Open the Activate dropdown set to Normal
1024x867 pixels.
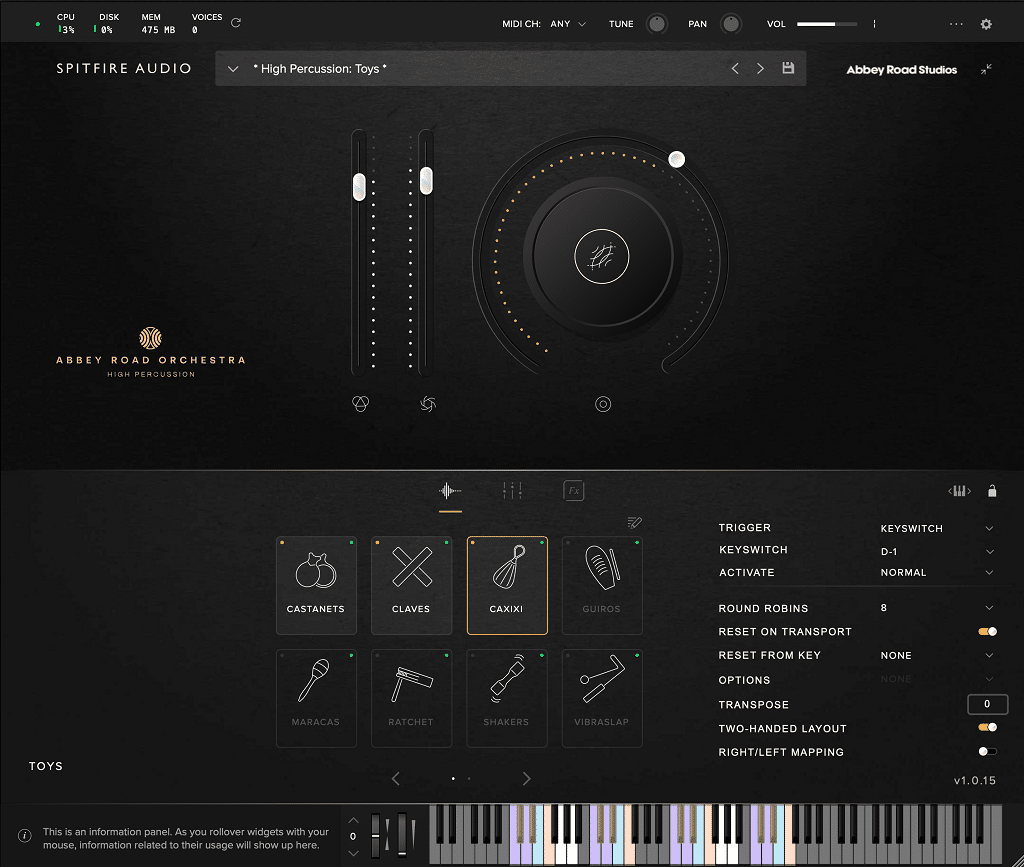coord(936,573)
